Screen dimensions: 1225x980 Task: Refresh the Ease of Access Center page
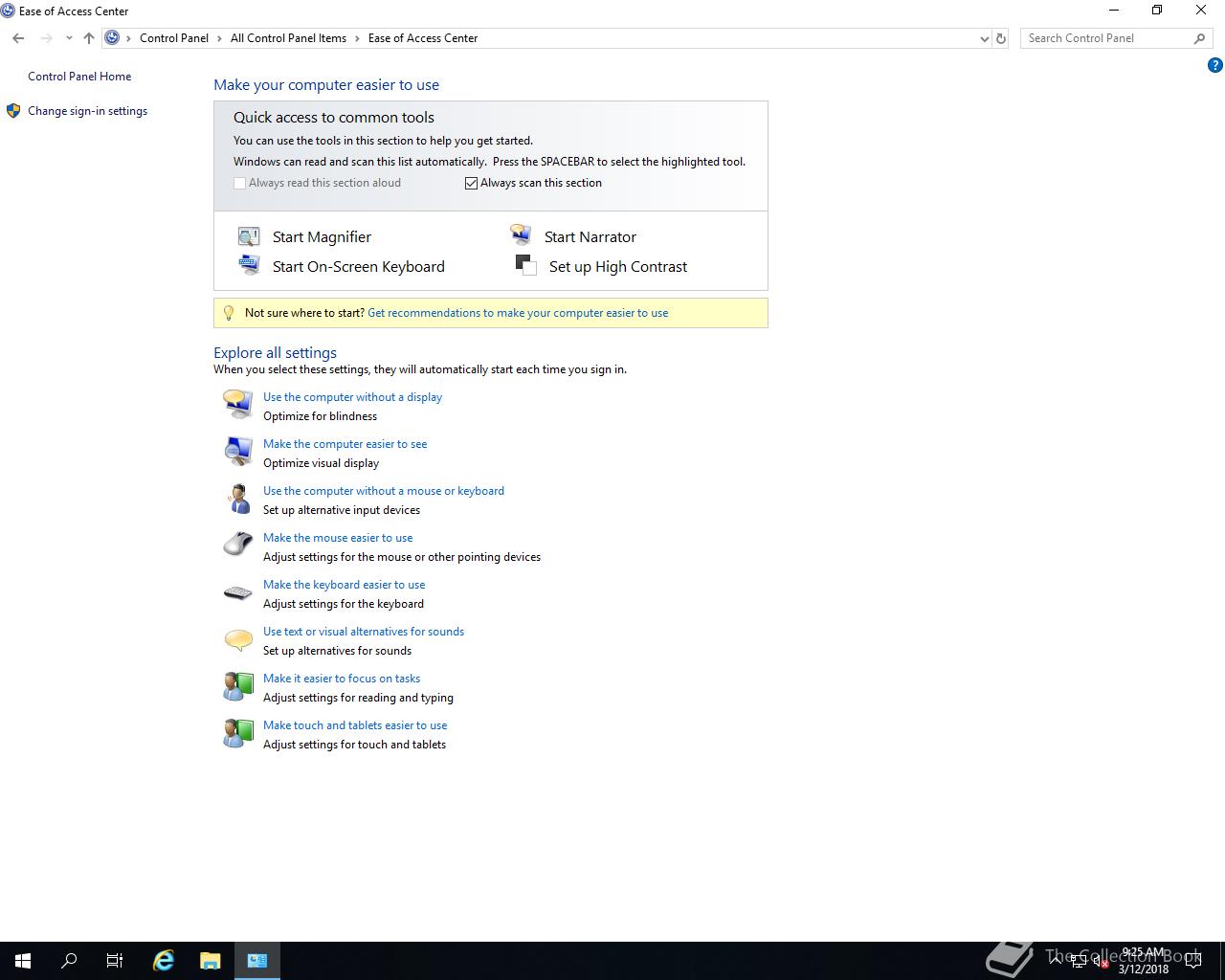[1001, 38]
